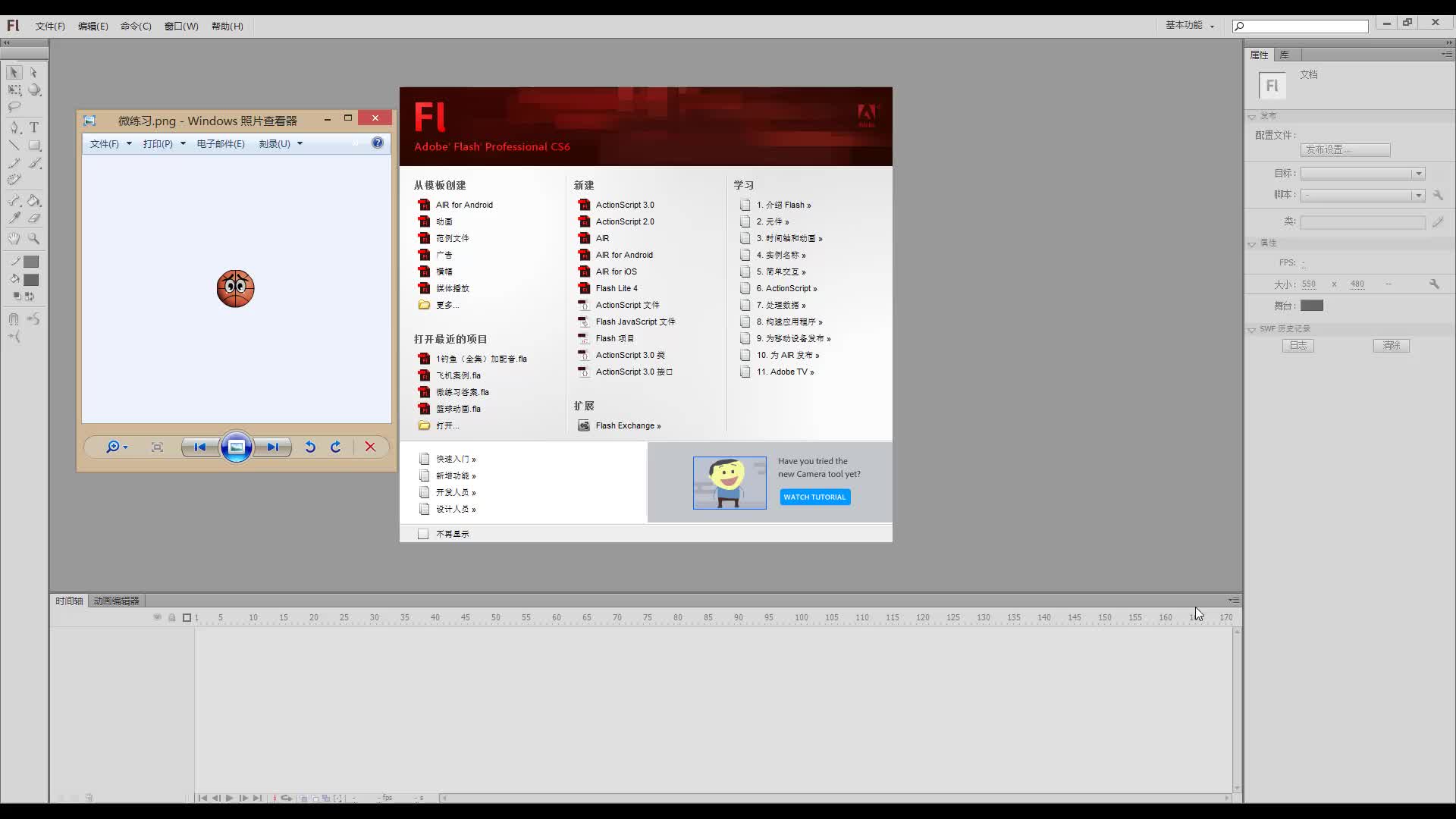This screenshot has height=819, width=1456.
Task: Click the Stage color swatch
Action: [x=1312, y=306]
